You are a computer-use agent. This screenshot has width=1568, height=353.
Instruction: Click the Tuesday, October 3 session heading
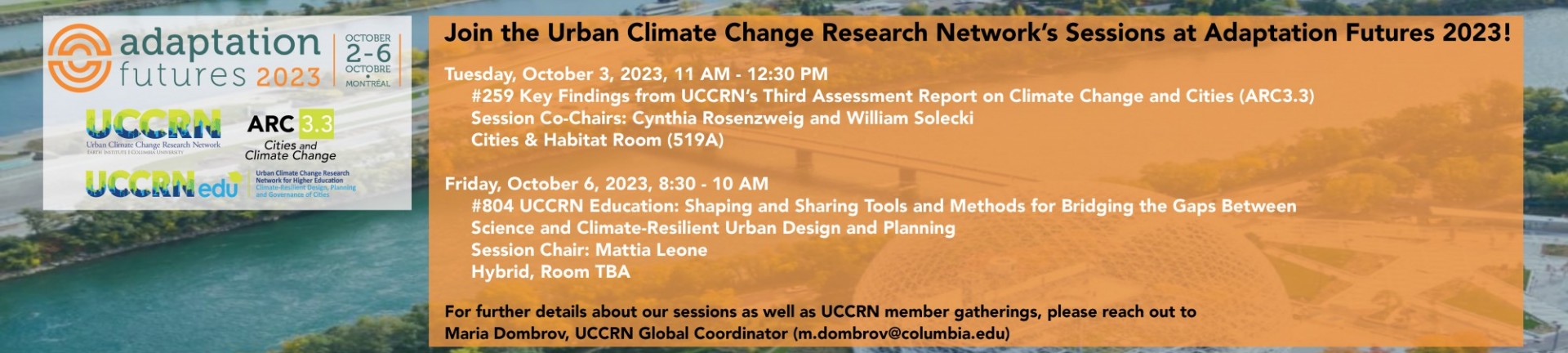[x=636, y=74]
